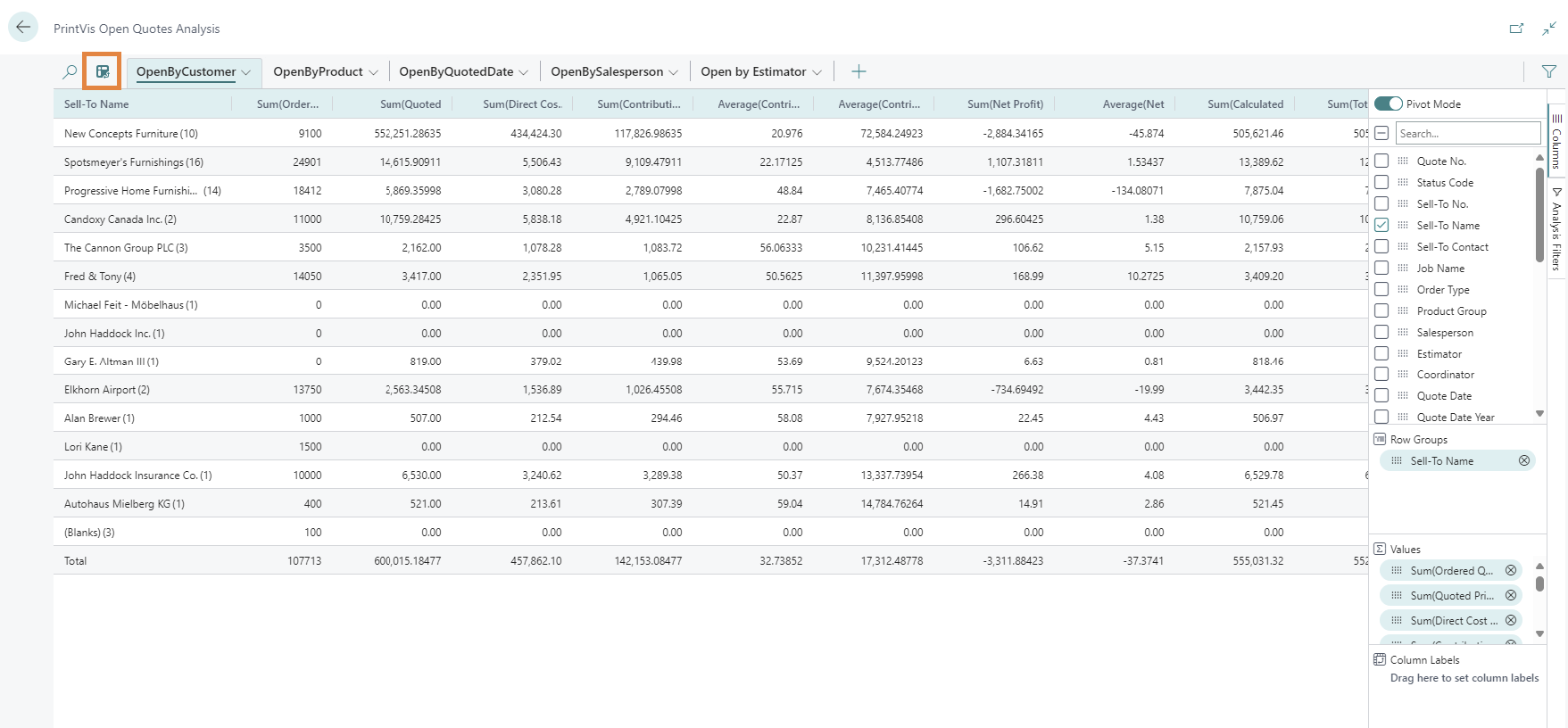
Task: Click the column Search input field
Action: pos(1467,134)
